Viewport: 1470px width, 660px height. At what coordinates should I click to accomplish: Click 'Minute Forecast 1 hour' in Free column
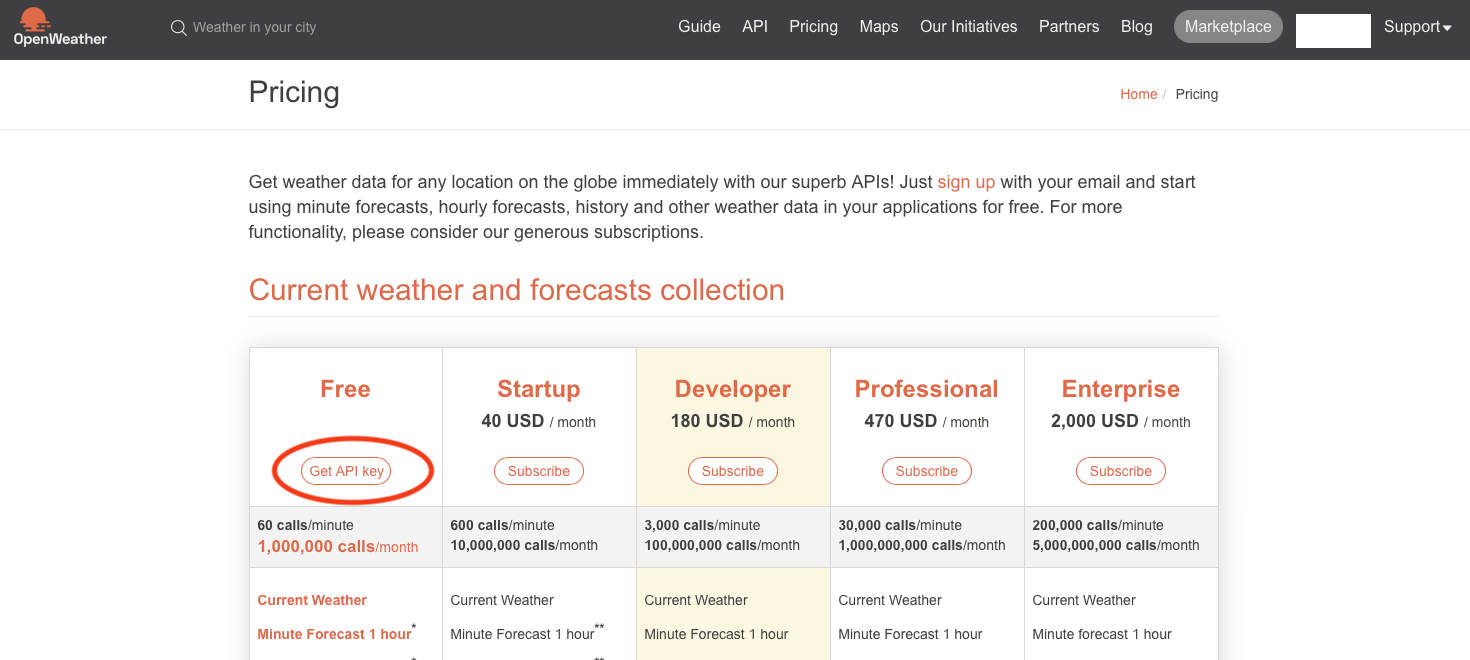(334, 634)
